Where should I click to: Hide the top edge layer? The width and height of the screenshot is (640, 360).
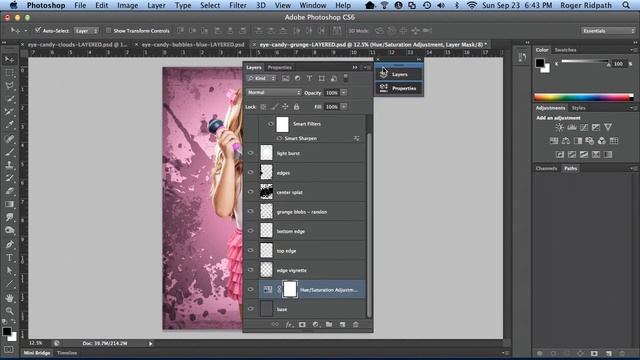point(251,251)
